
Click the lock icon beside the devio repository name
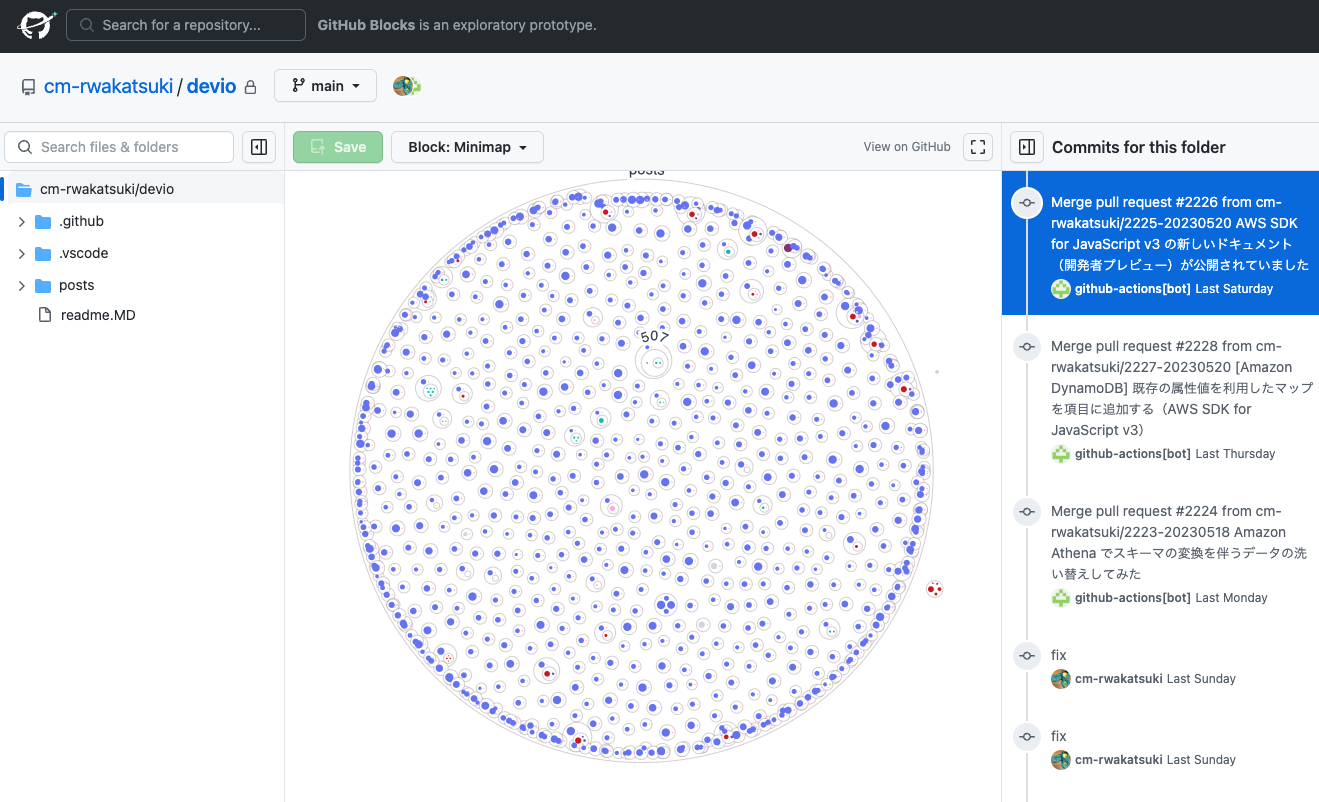[x=250, y=86]
